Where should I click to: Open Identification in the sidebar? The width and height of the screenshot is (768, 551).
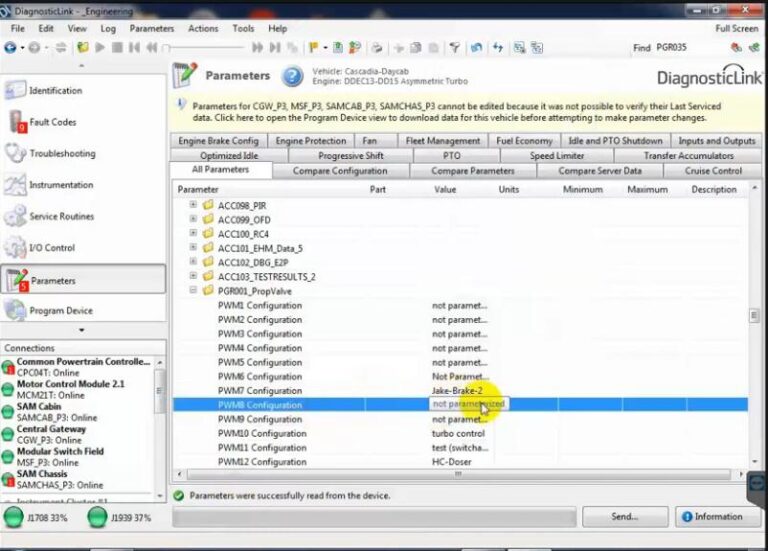(83, 91)
